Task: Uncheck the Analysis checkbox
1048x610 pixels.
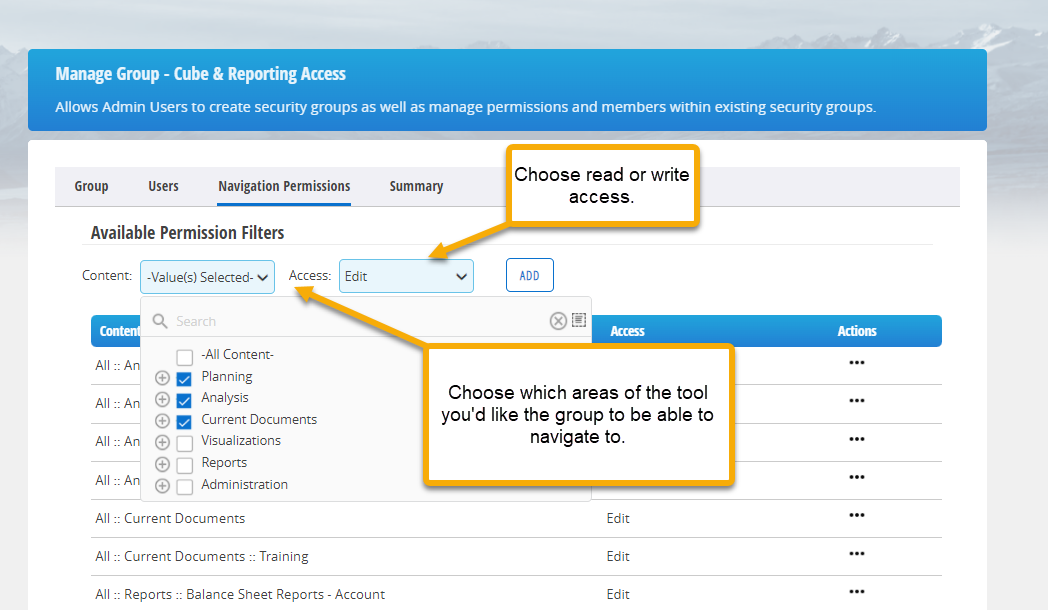Action: pyautogui.click(x=184, y=400)
